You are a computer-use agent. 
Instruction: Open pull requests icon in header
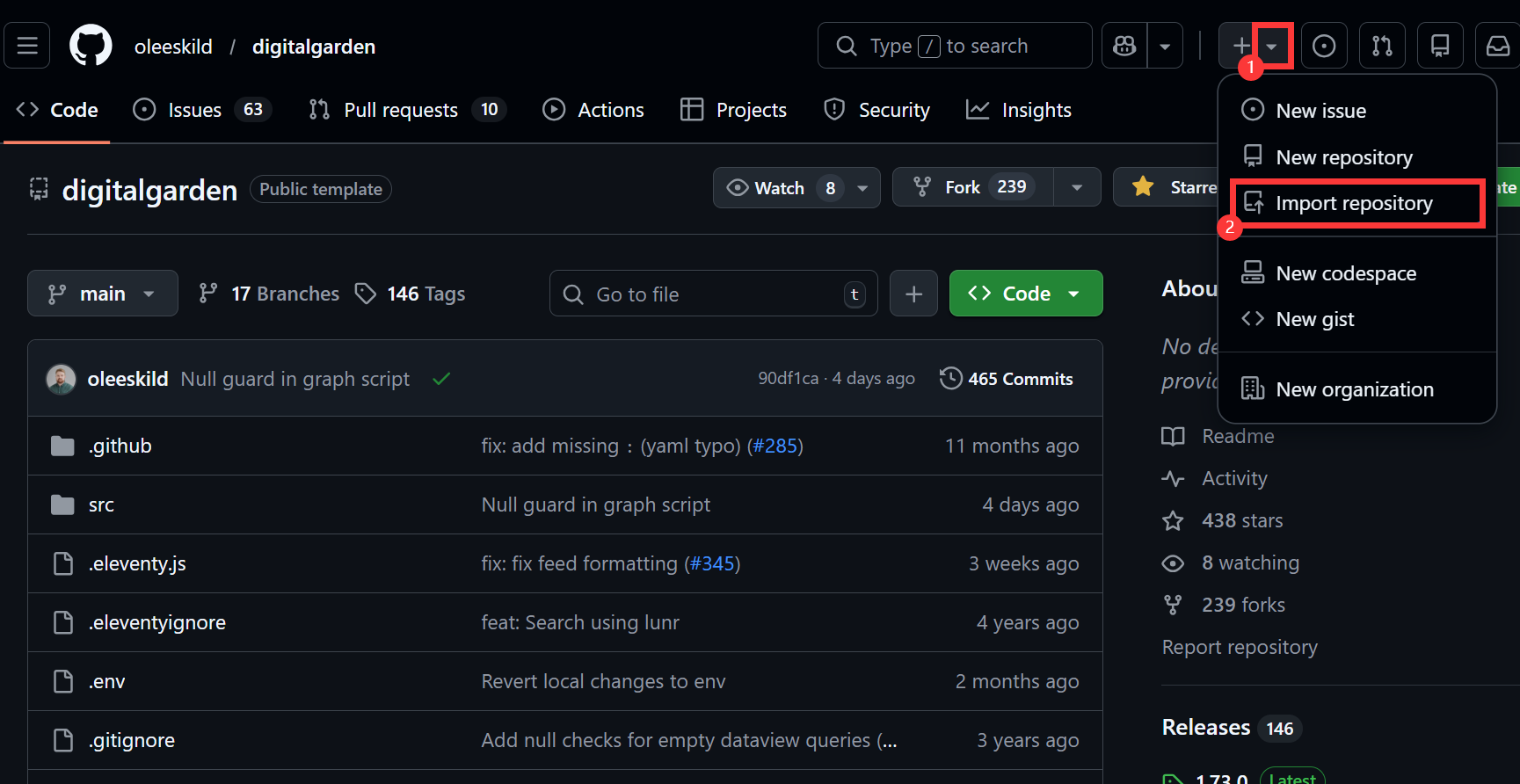(x=1381, y=46)
